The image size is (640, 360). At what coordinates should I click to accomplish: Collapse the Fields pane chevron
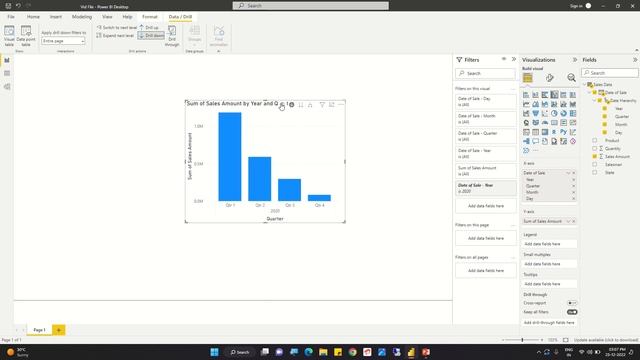click(x=635, y=60)
